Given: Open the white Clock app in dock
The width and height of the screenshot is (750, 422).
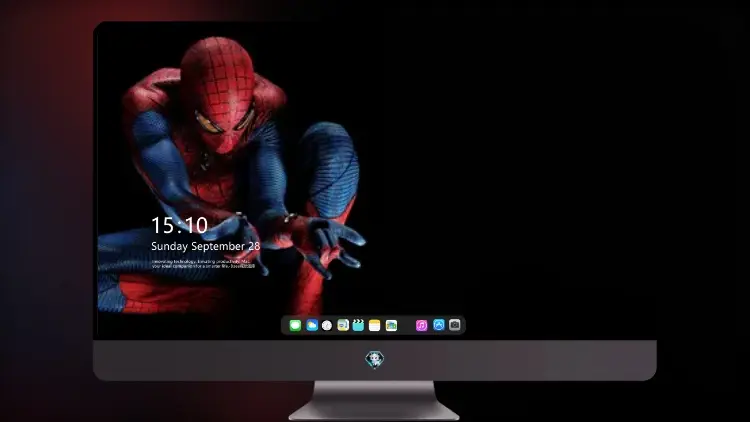Looking at the screenshot, I should click(x=327, y=325).
